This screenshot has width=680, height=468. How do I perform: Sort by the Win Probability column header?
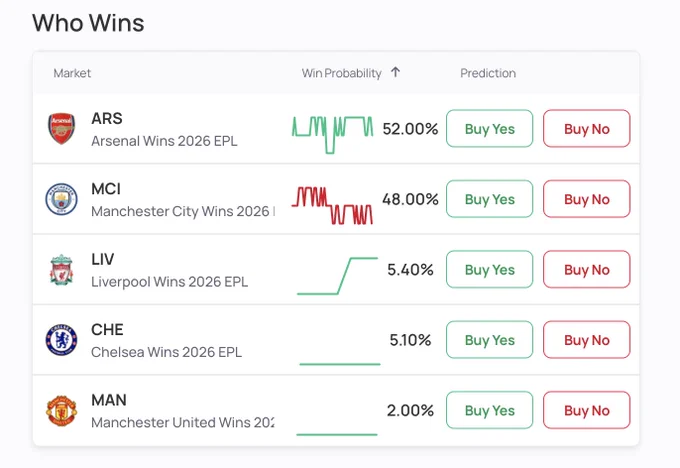(342, 73)
